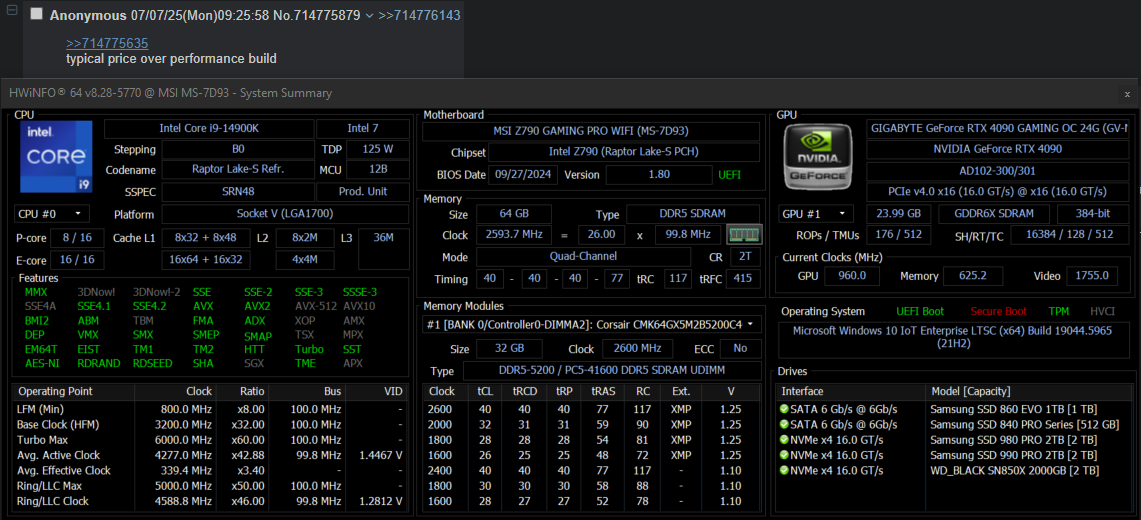Click the Quad-Channel memory mode value
This screenshot has height=520, width=1141.
pyautogui.click(x=584, y=257)
